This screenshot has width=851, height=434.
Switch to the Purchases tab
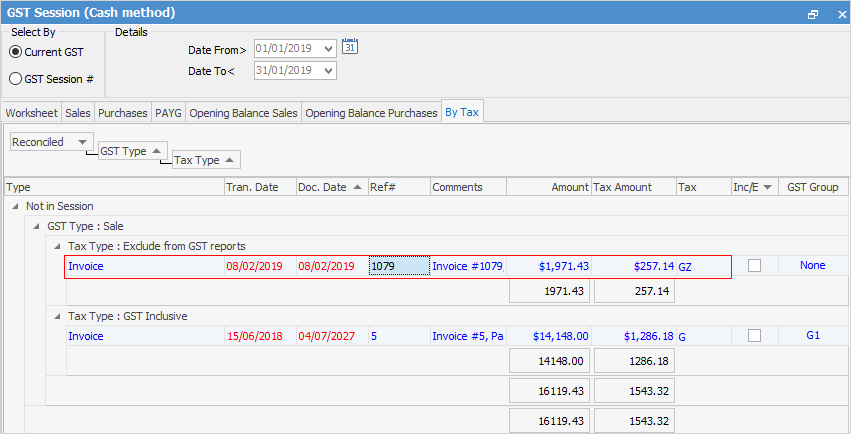pyautogui.click(x=123, y=113)
